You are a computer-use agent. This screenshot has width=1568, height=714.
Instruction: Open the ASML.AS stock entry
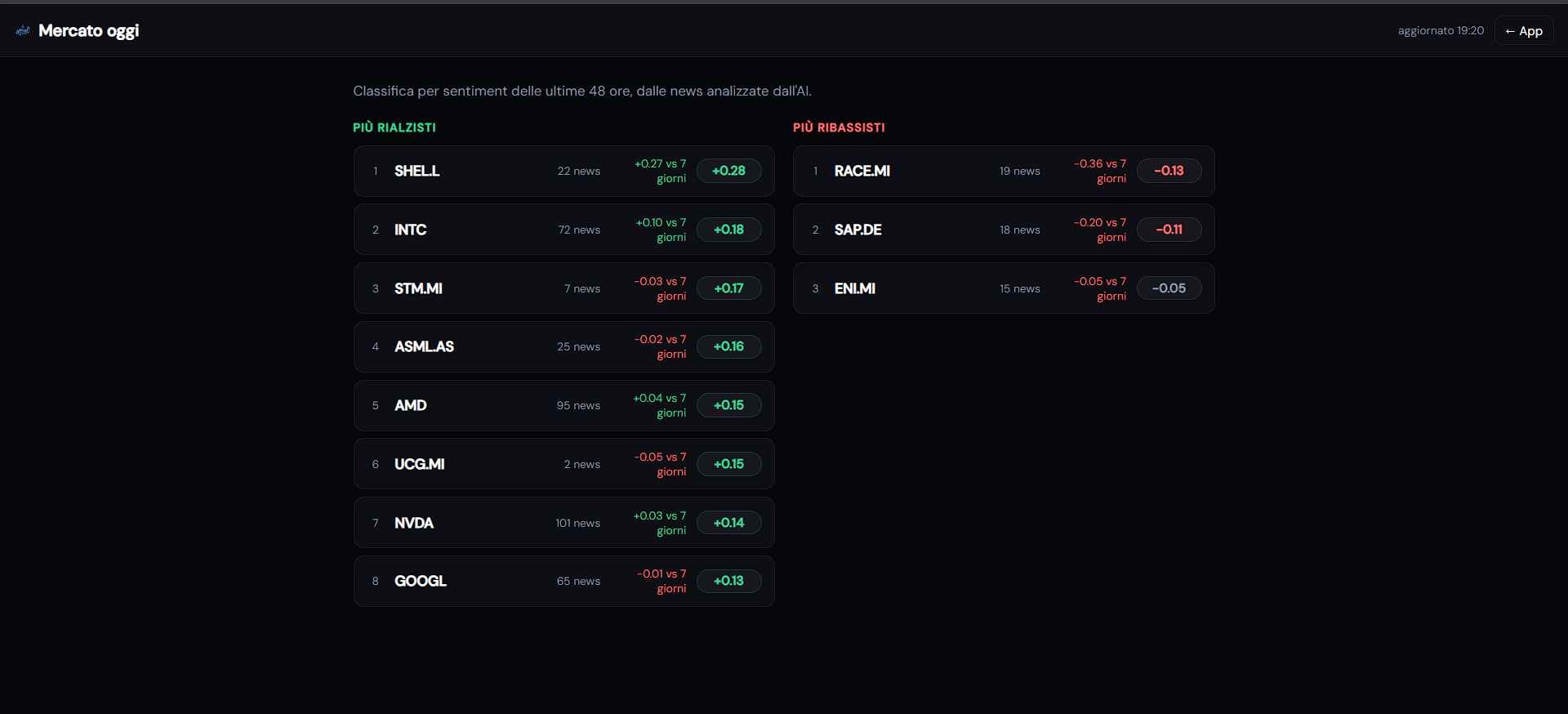pos(563,346)
